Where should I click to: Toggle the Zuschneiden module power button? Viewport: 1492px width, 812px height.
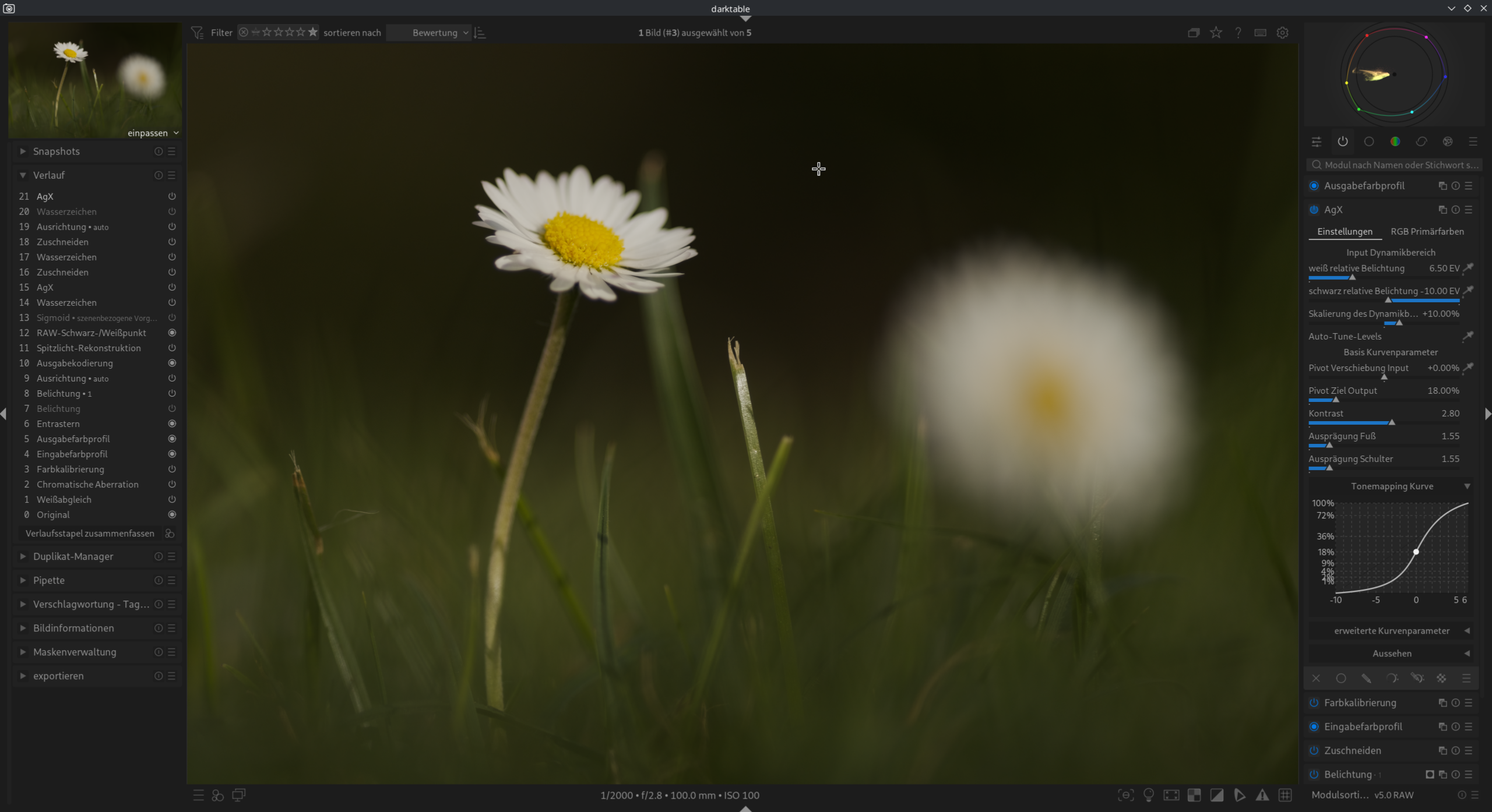point(1314,751)
